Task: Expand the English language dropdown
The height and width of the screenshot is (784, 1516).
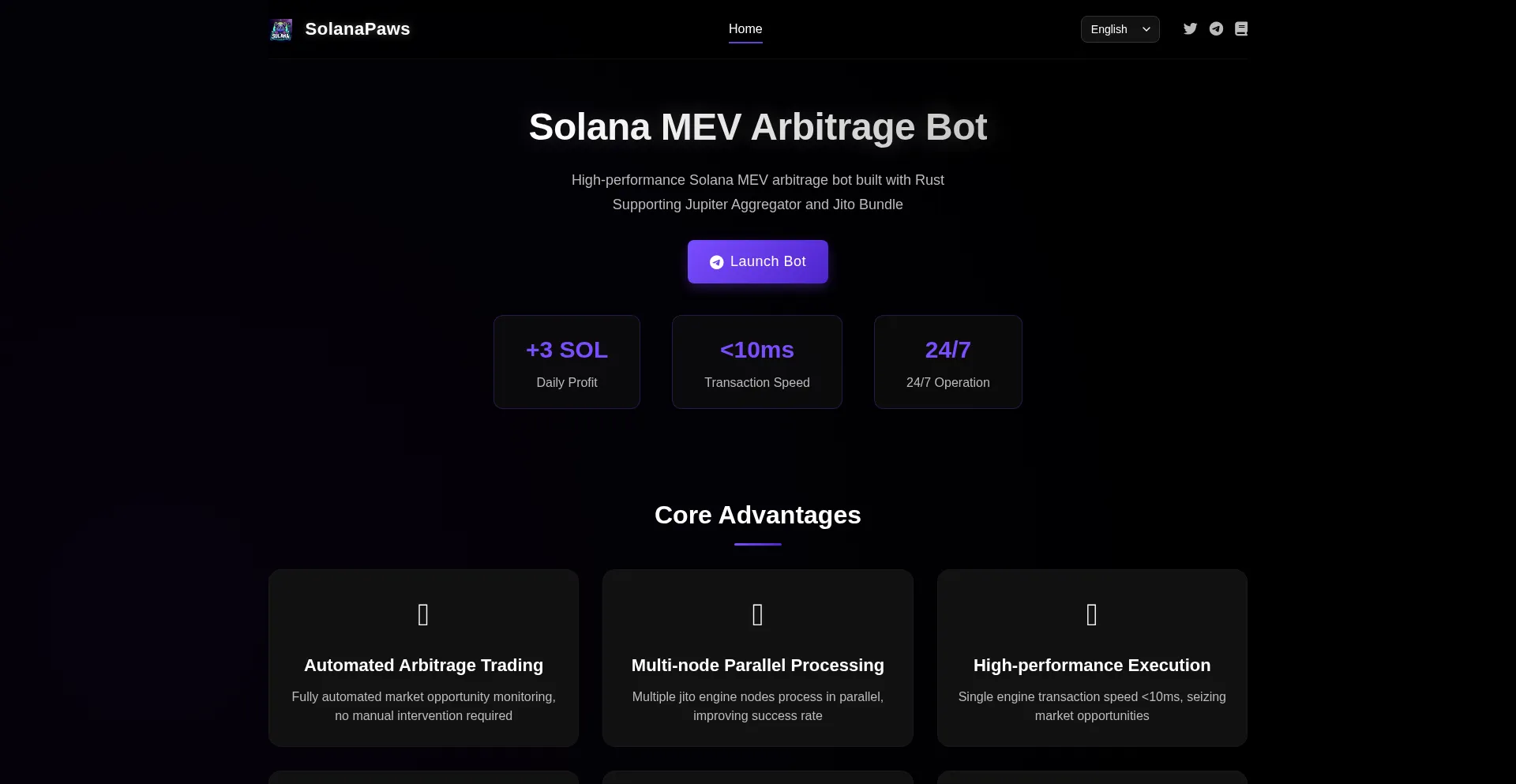Action: 1120,29
